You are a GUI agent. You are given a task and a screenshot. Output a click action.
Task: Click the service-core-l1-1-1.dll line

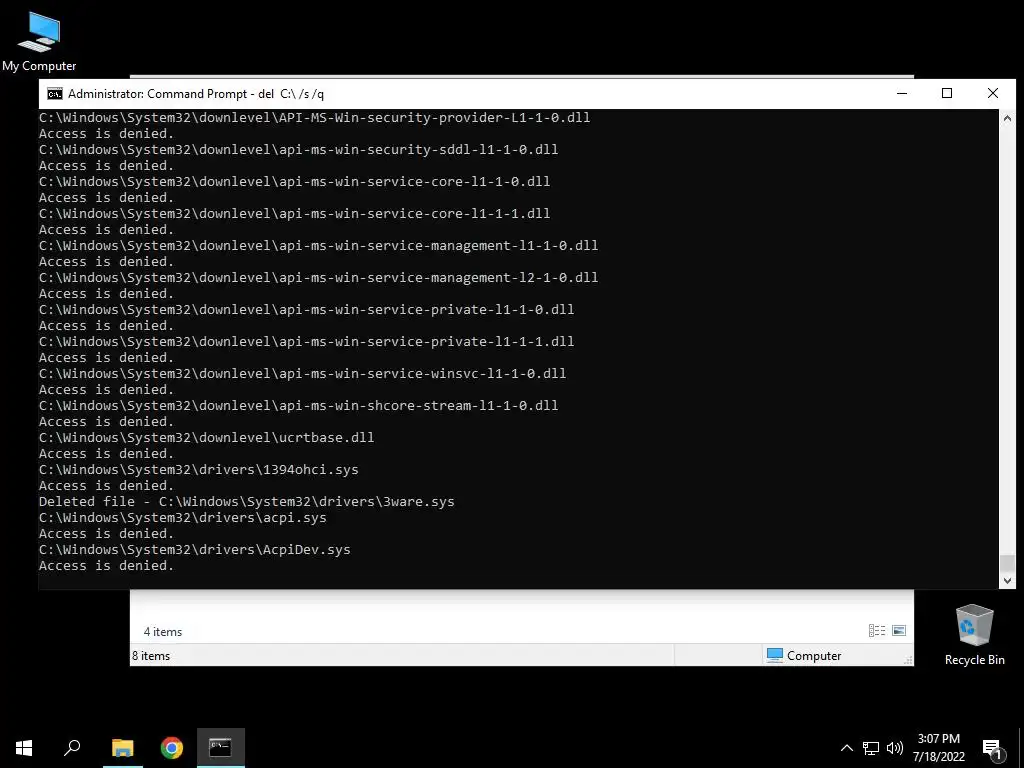(x=295, y=214)
